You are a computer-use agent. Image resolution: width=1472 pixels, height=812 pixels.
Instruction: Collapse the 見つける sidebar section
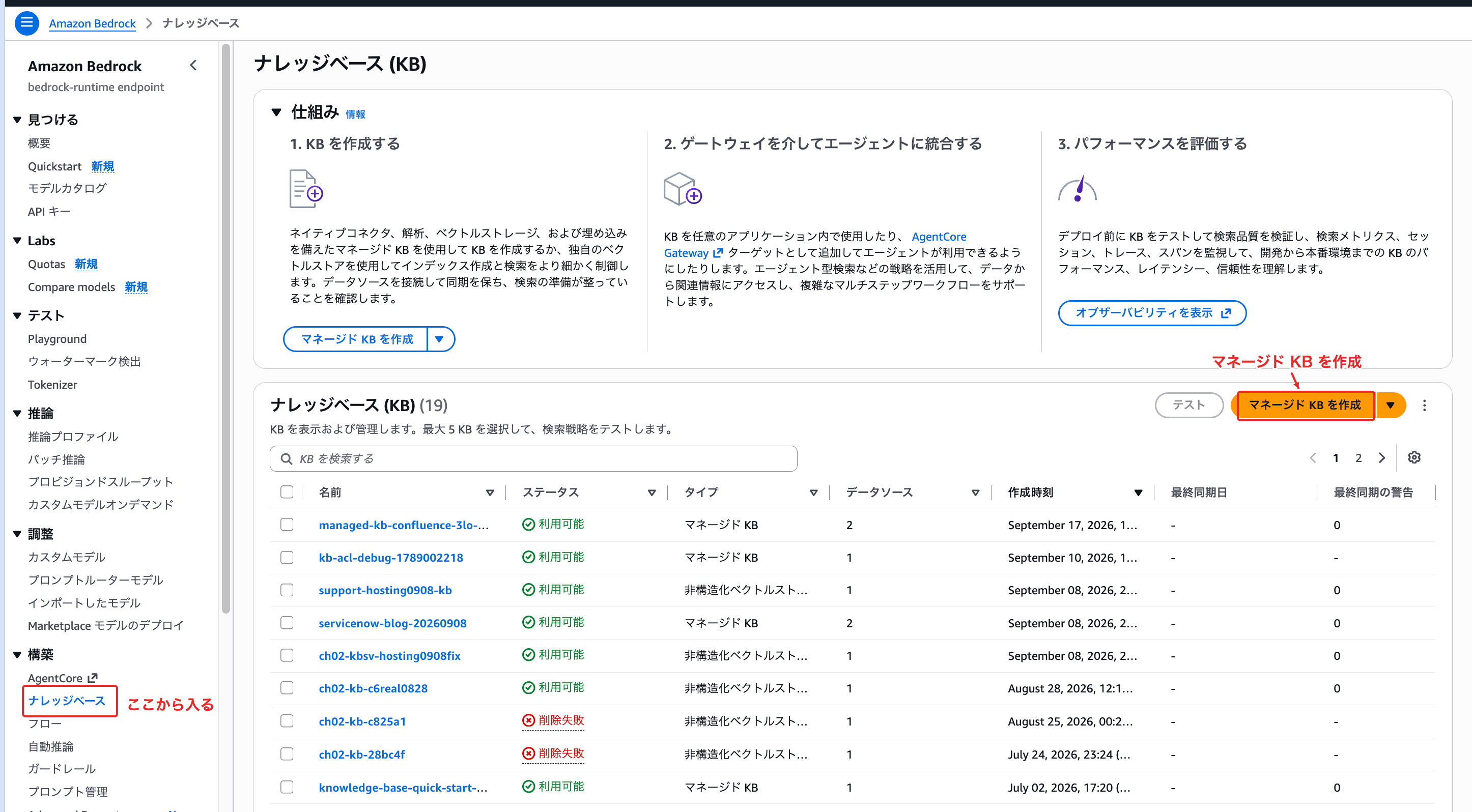(17, 120)
